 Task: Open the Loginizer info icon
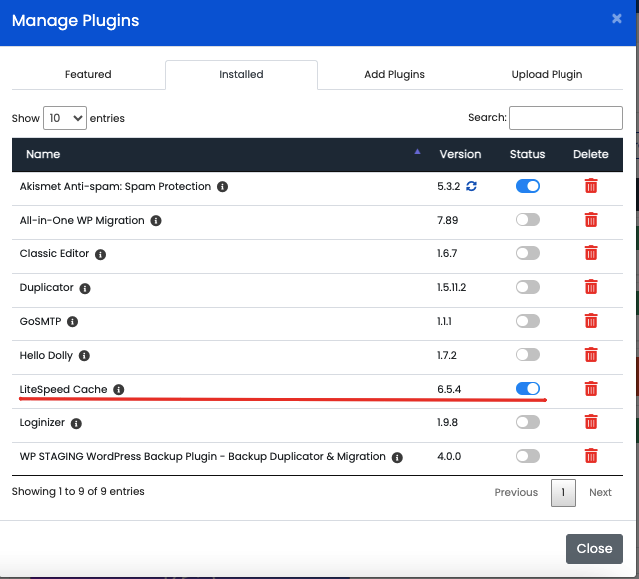[x=76, y=423]
